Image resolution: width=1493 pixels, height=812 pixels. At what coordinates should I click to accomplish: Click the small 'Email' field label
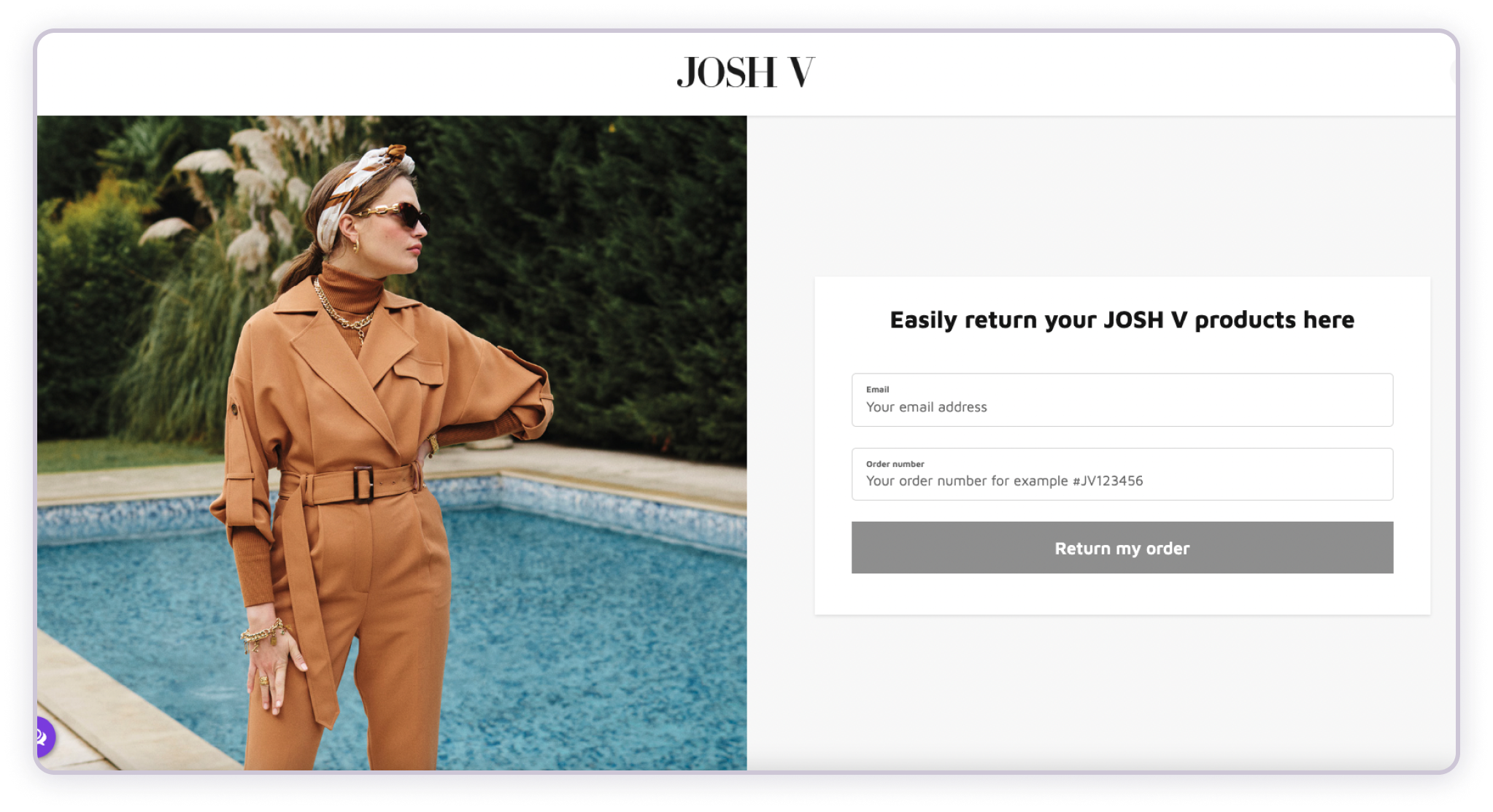tap(877, 390)
